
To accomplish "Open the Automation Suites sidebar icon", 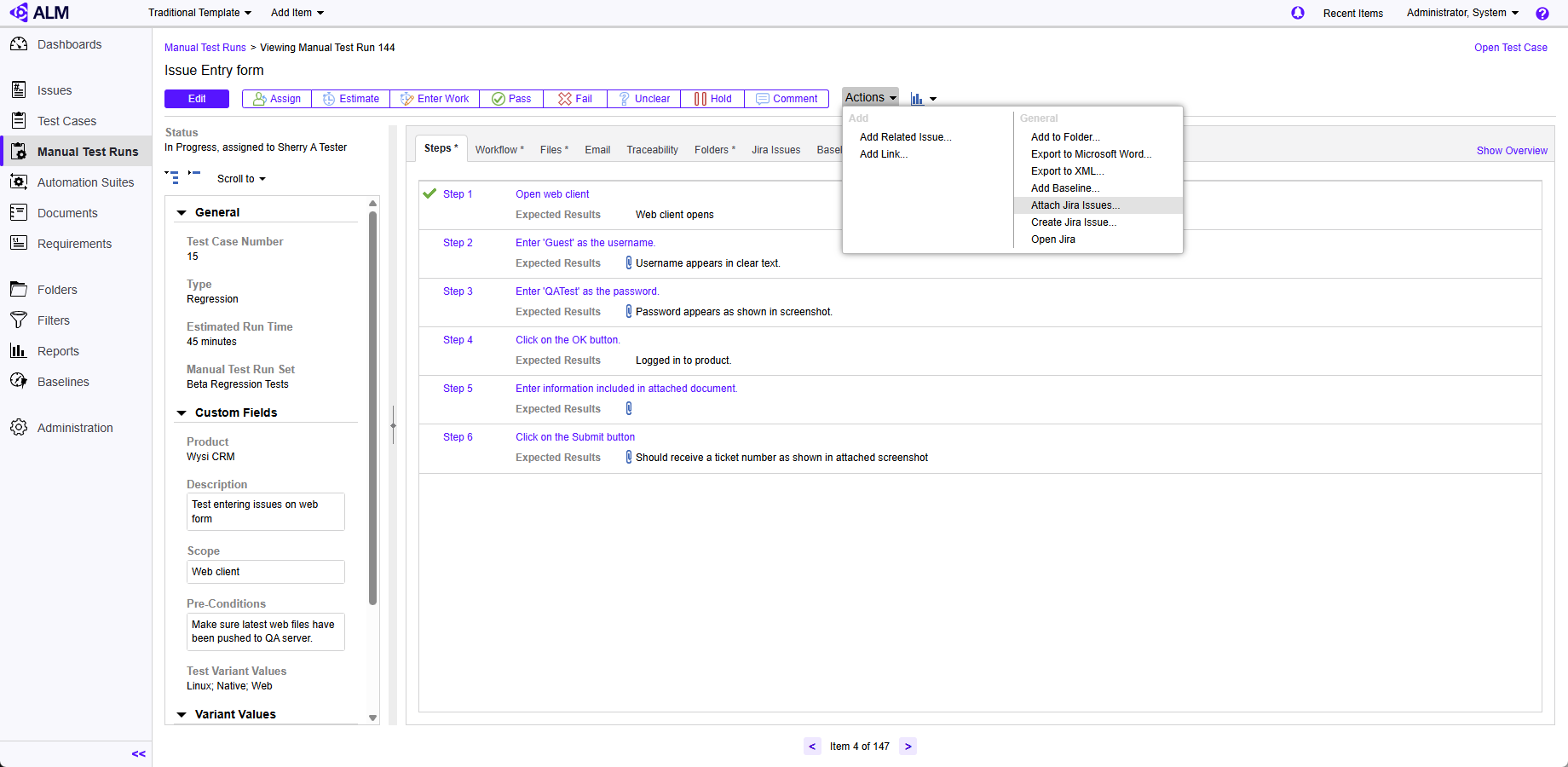I will click(19, 182).
